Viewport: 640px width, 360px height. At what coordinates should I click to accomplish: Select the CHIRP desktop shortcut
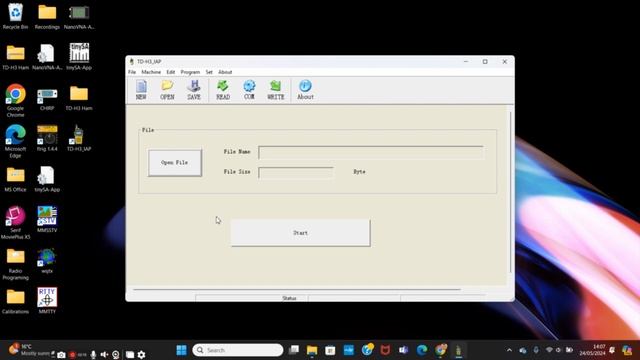(47, 98)
